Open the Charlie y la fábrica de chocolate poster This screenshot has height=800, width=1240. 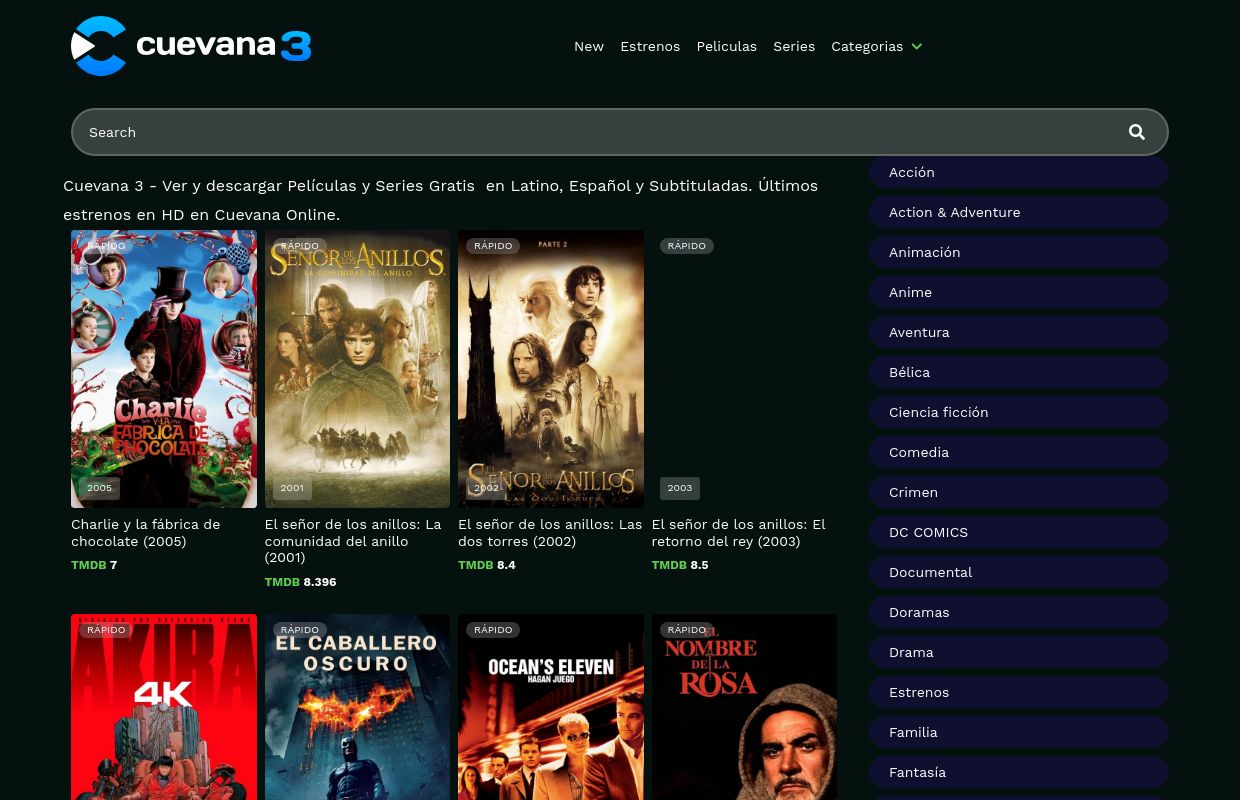[164, 369]
